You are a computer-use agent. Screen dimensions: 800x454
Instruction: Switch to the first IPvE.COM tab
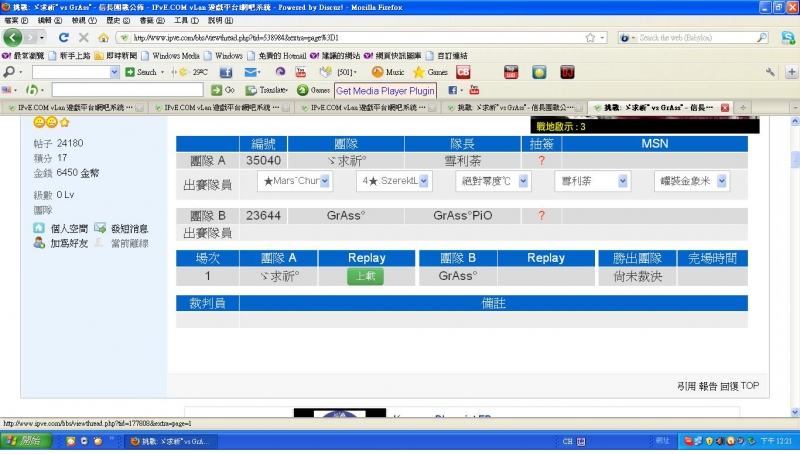tap(74, 108)
